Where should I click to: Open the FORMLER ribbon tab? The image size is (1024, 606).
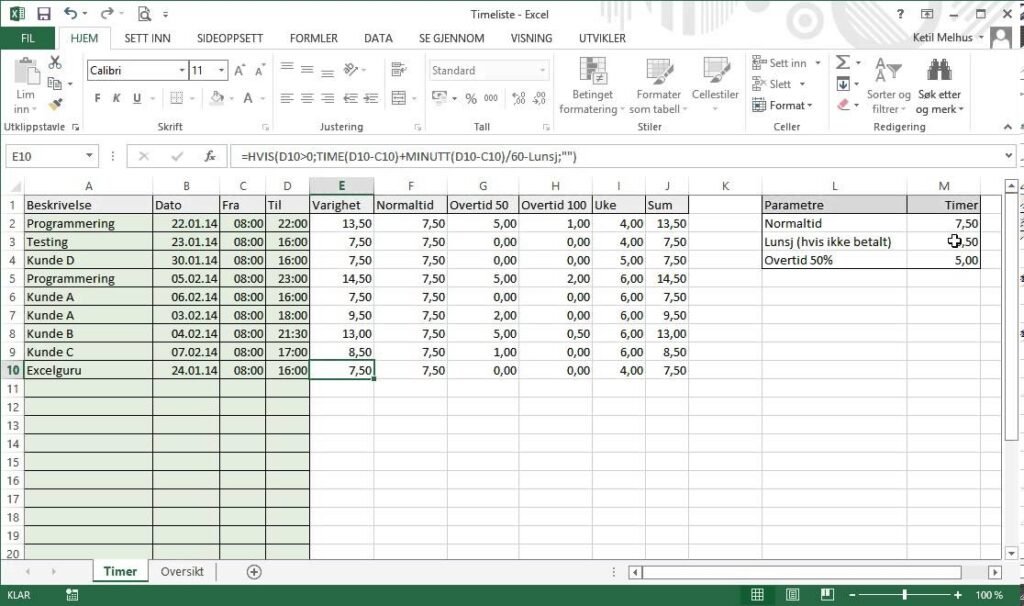(x=313, y=38)
